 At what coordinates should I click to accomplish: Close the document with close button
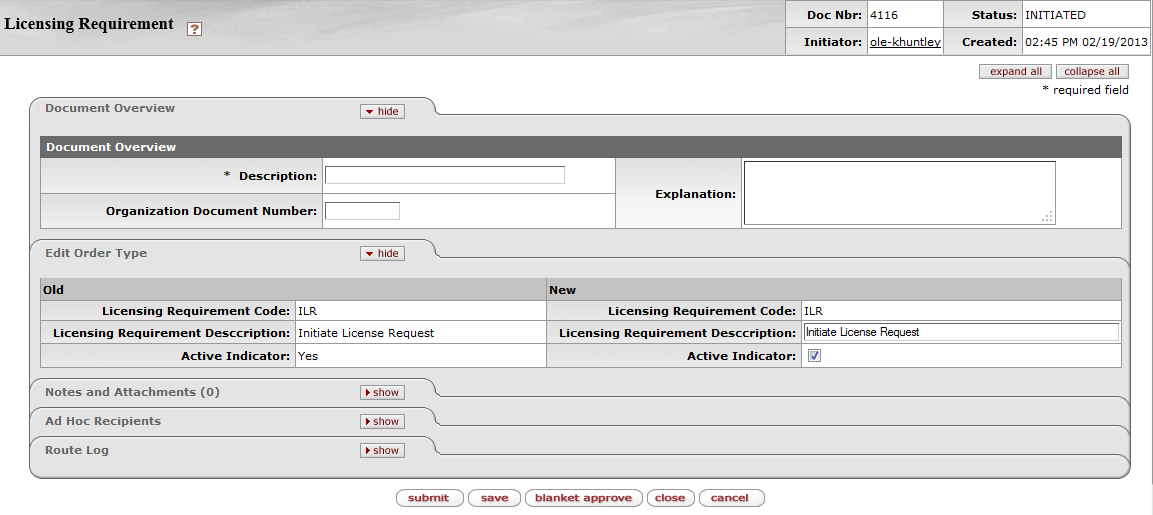coord(670,498)
